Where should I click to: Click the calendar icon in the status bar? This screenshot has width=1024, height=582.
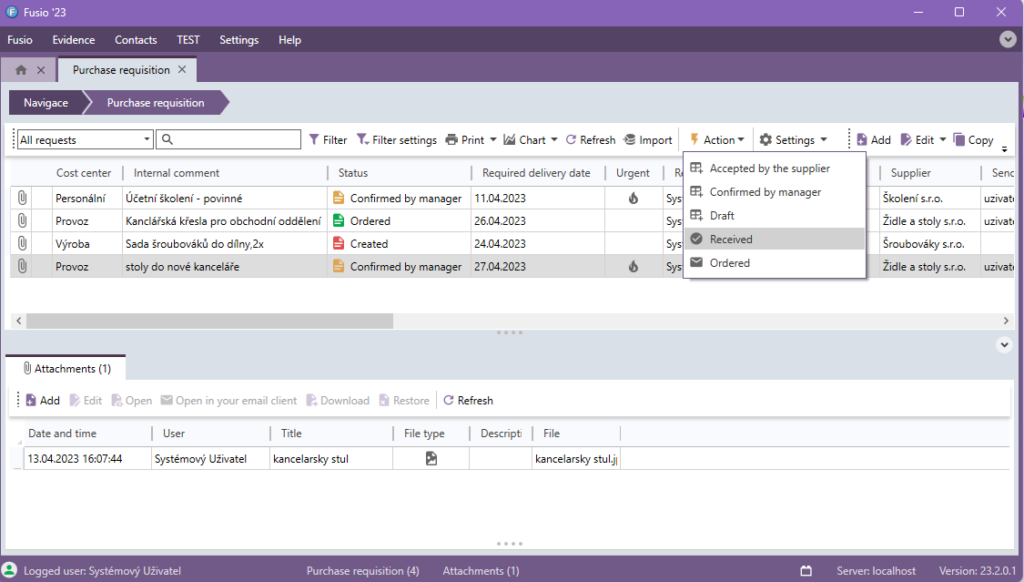pos(806,571)
